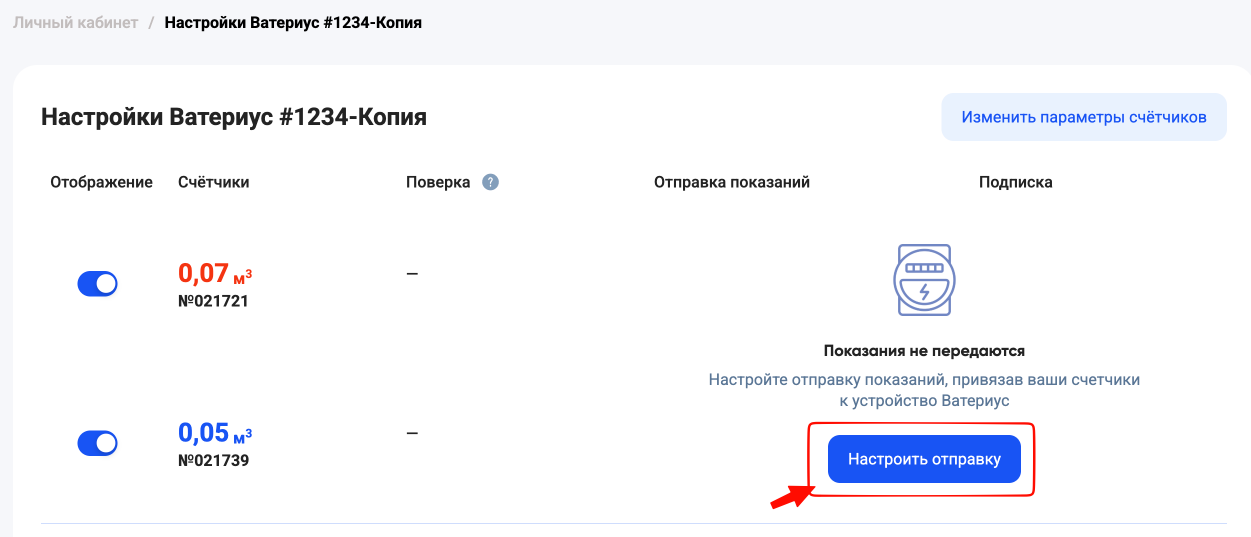Toggle display switch for counter №021721

tap(97, 283)
